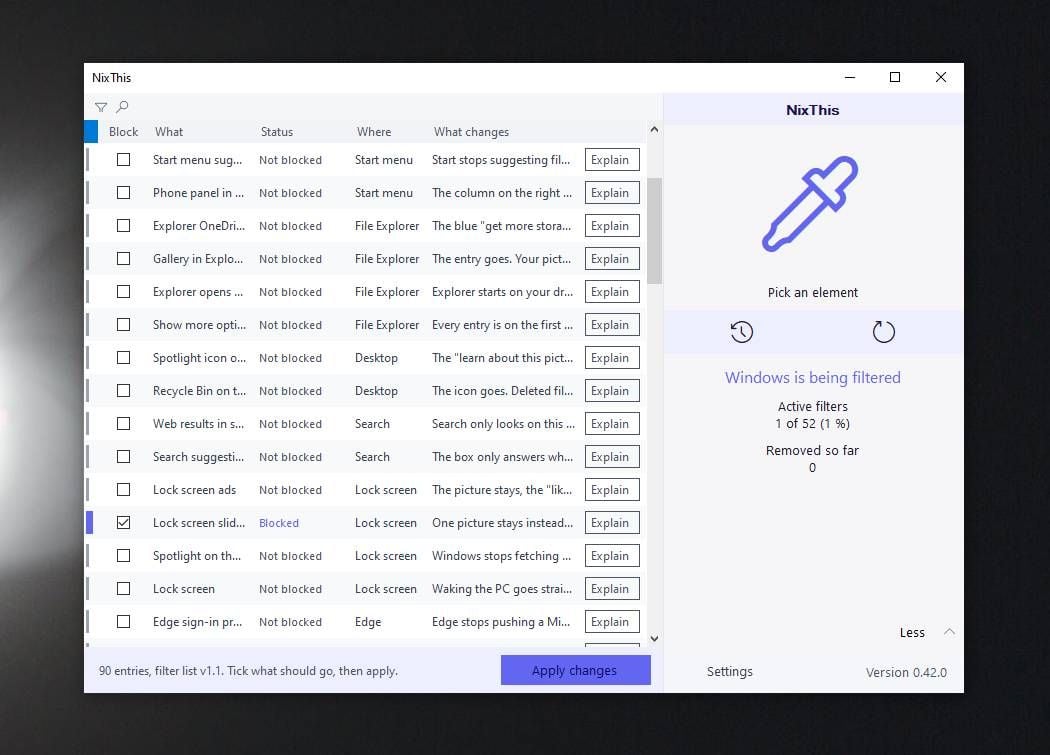Click Explain for Start menu suggestions

coord(612,160)
